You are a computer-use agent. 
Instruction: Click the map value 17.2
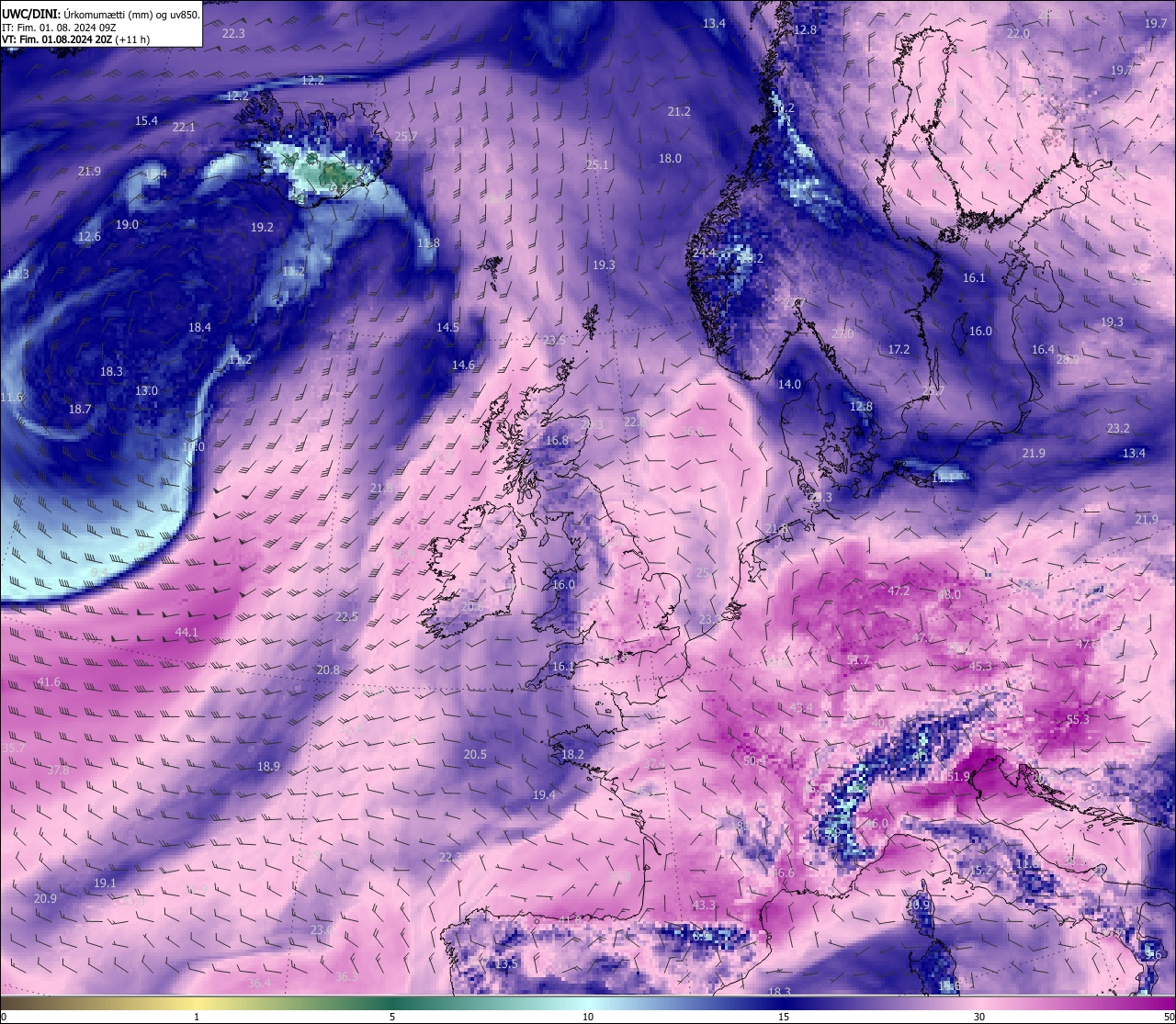[x=899, y=350]
